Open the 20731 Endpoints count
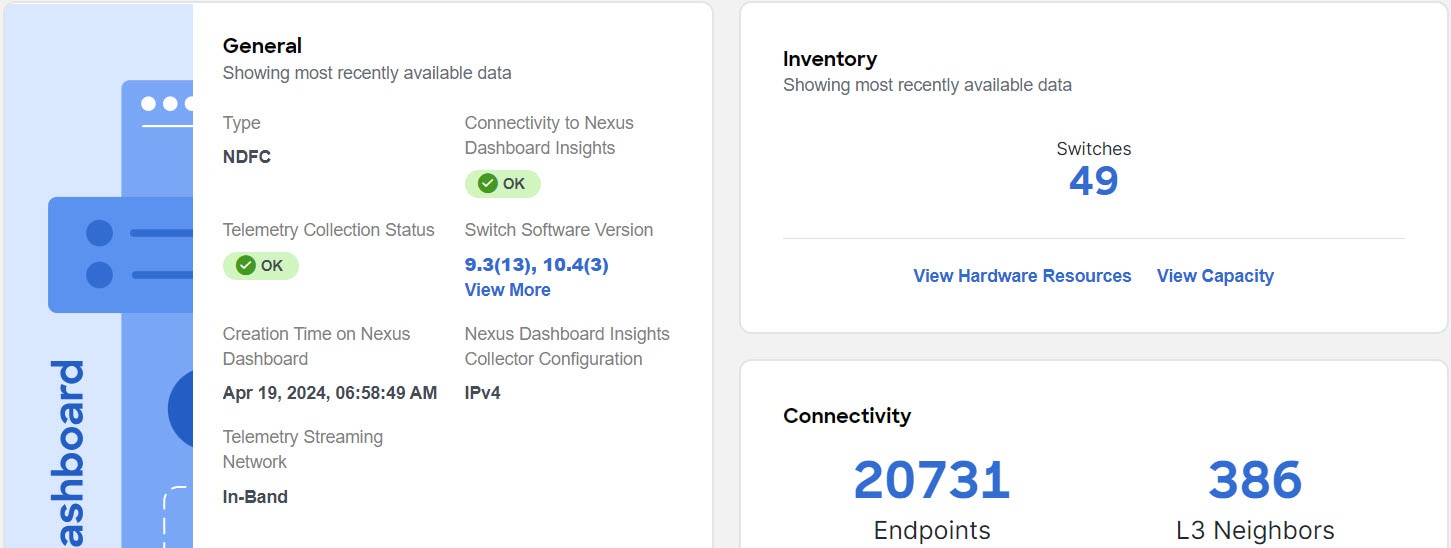Image resolution: width=1451 pixels, height=548 pixels. tap(932, 481)
